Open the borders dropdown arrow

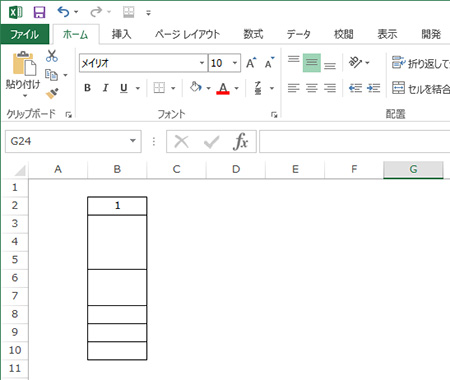click(x=173, y=88)
